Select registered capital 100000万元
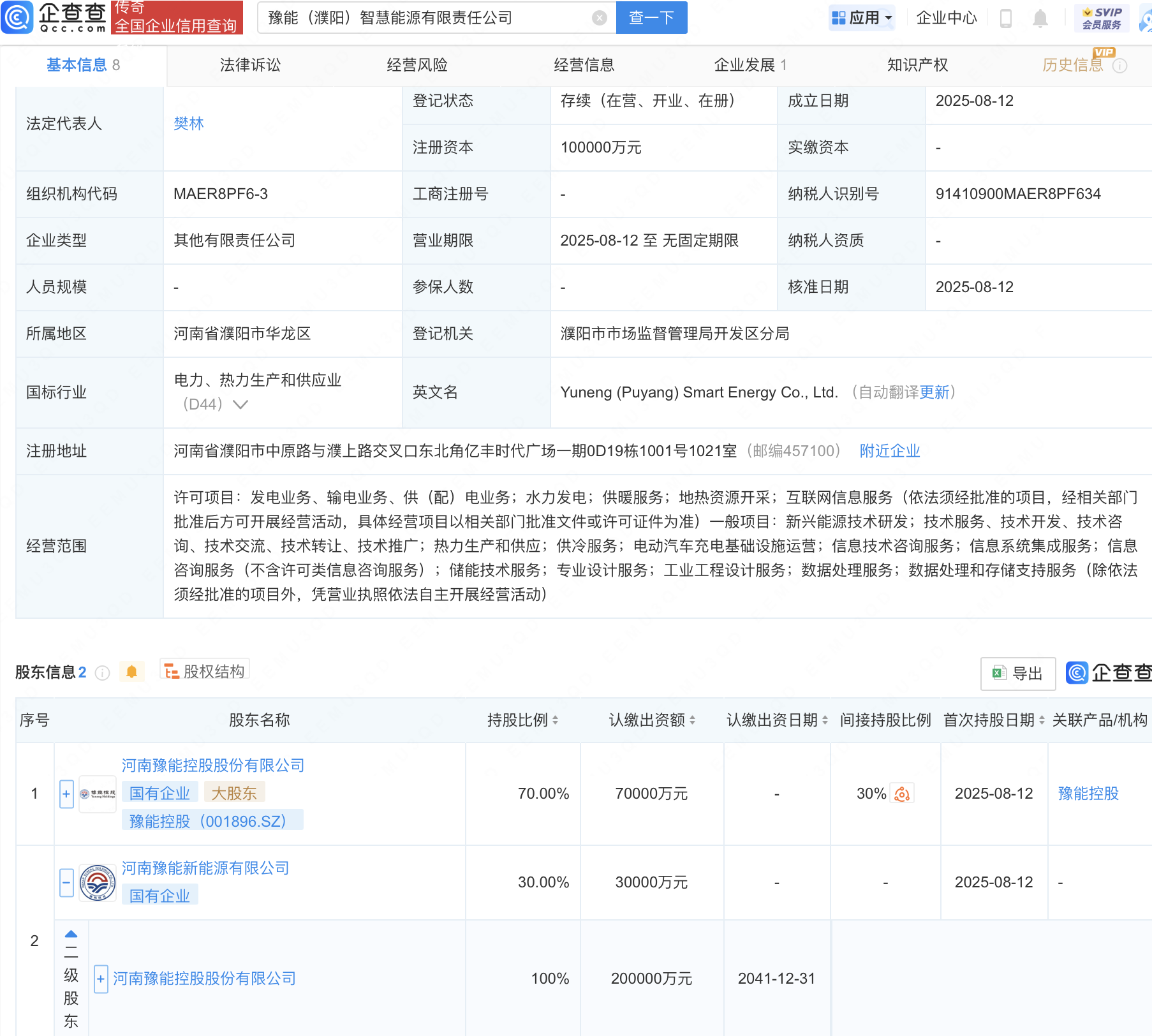Screen dimensions: 1152x1036 coord(601,147)
